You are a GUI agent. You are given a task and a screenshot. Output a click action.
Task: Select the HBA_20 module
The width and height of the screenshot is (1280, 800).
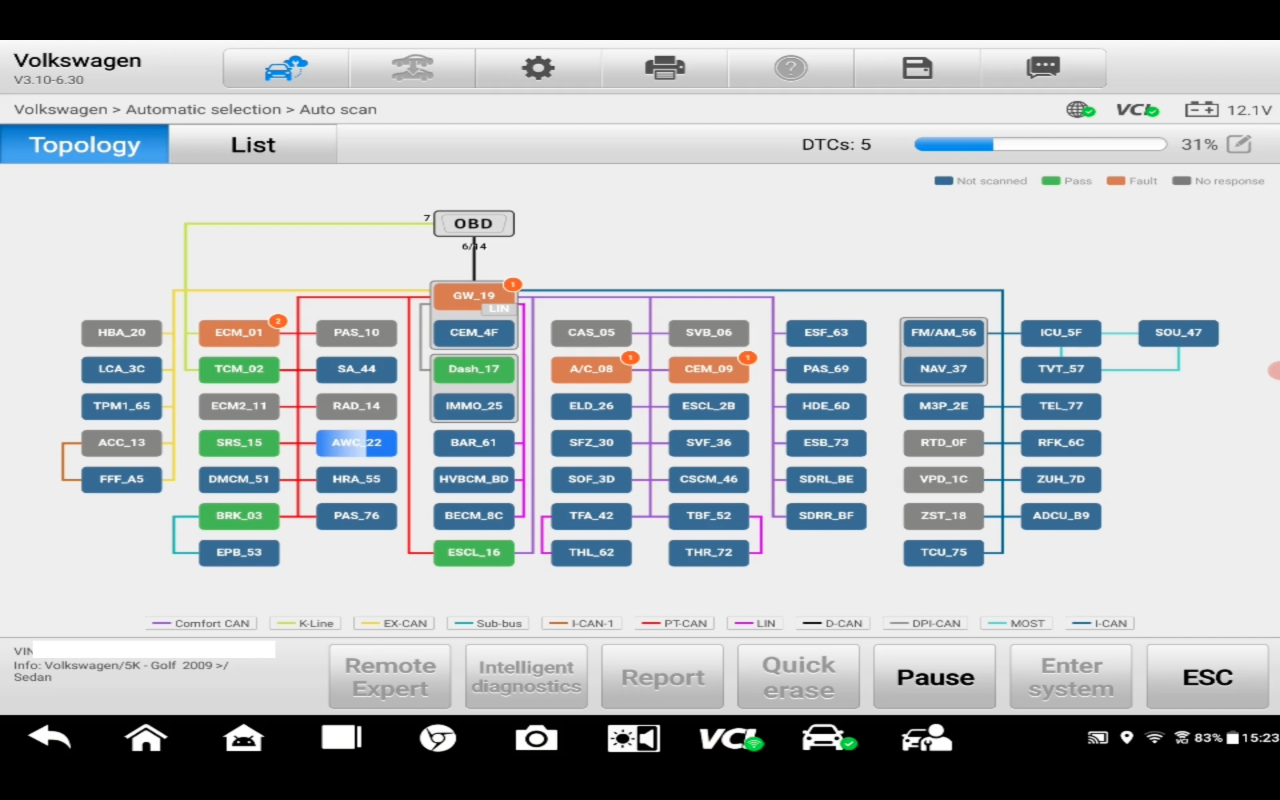pos(121,333)
